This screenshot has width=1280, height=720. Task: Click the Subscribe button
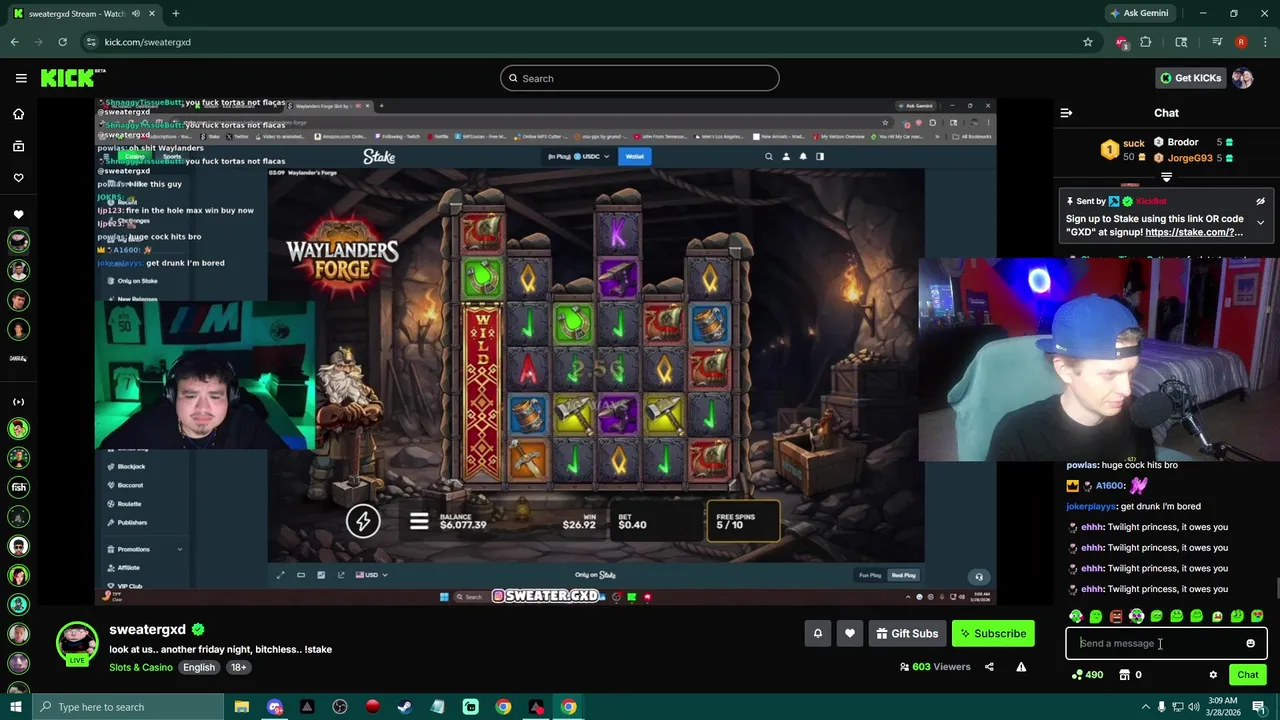[x=993, y=633]
